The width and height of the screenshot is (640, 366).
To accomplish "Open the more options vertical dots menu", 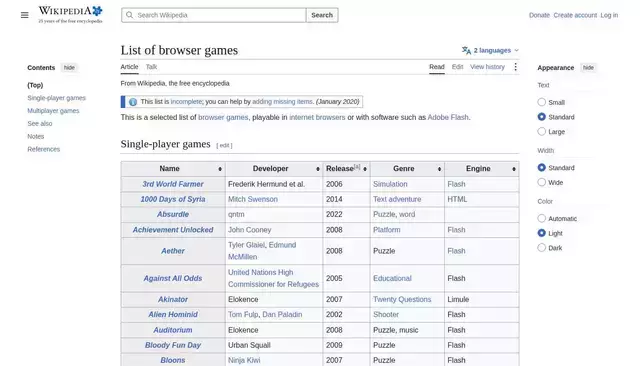I will tap(516, 67).
